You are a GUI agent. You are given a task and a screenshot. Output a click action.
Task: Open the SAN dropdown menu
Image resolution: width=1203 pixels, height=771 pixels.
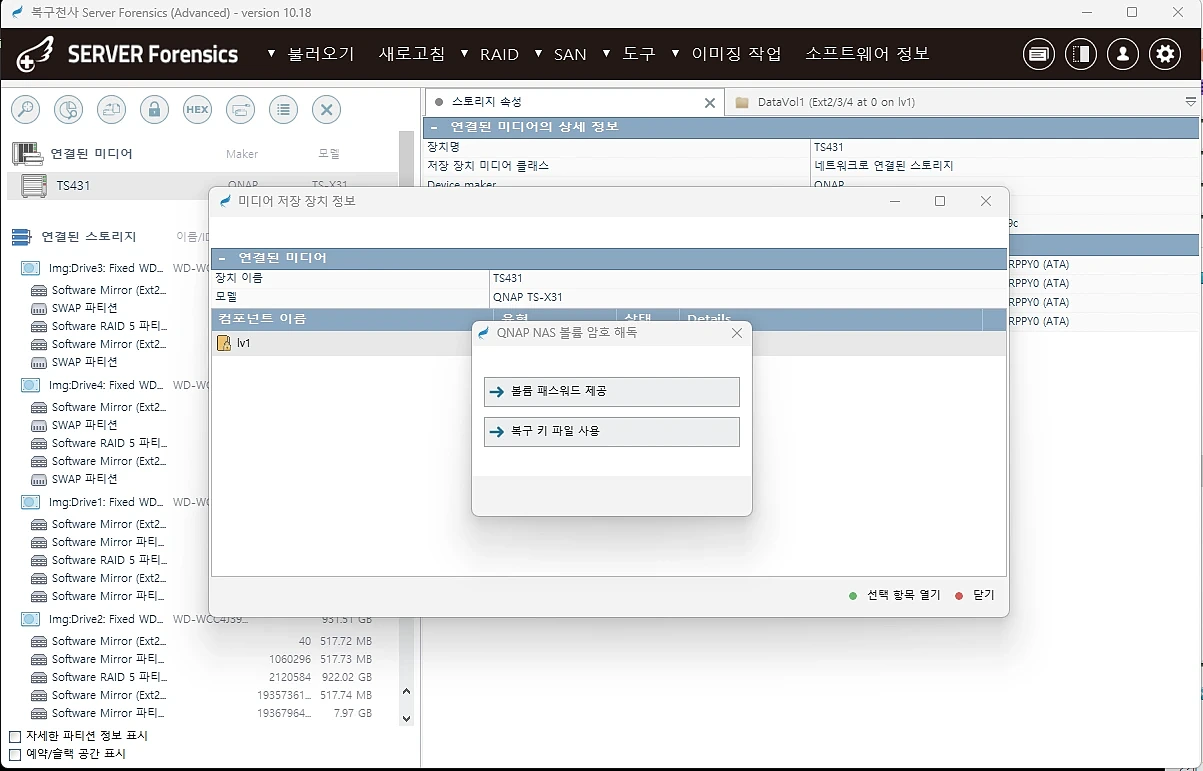[x=561, y=54]
